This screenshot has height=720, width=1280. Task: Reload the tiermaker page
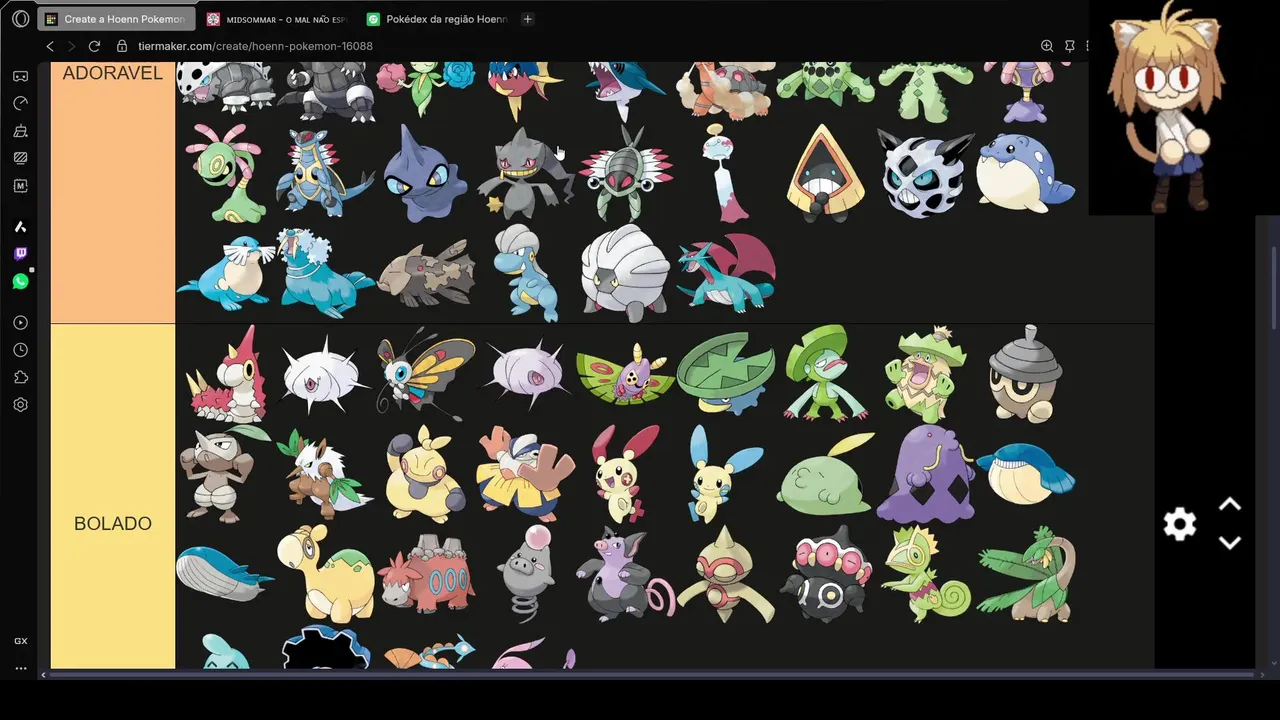[94, 46]
